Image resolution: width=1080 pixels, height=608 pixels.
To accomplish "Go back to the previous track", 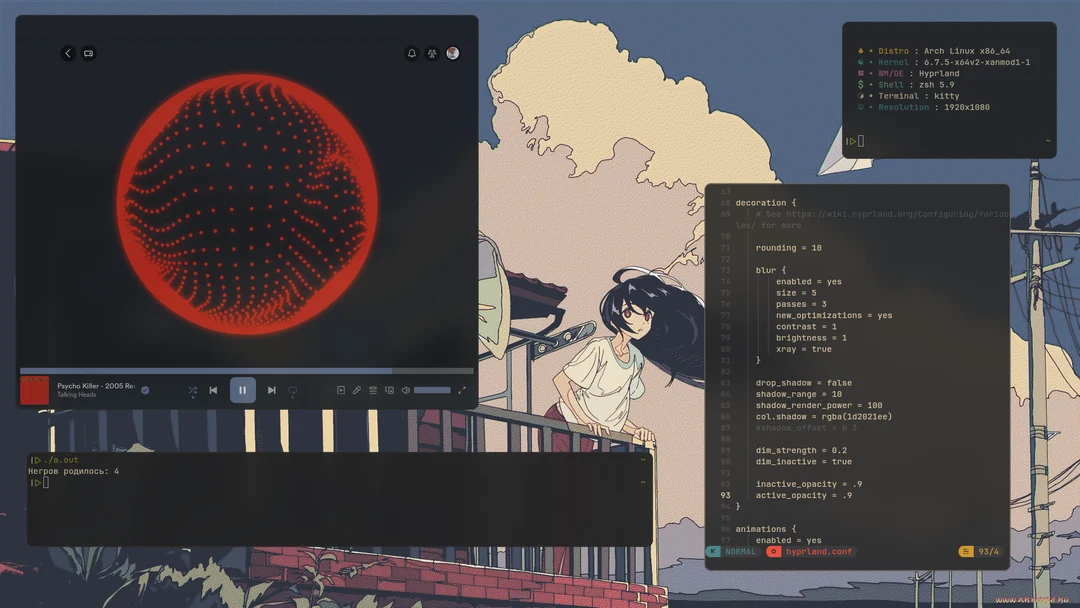I will point(213,390).
